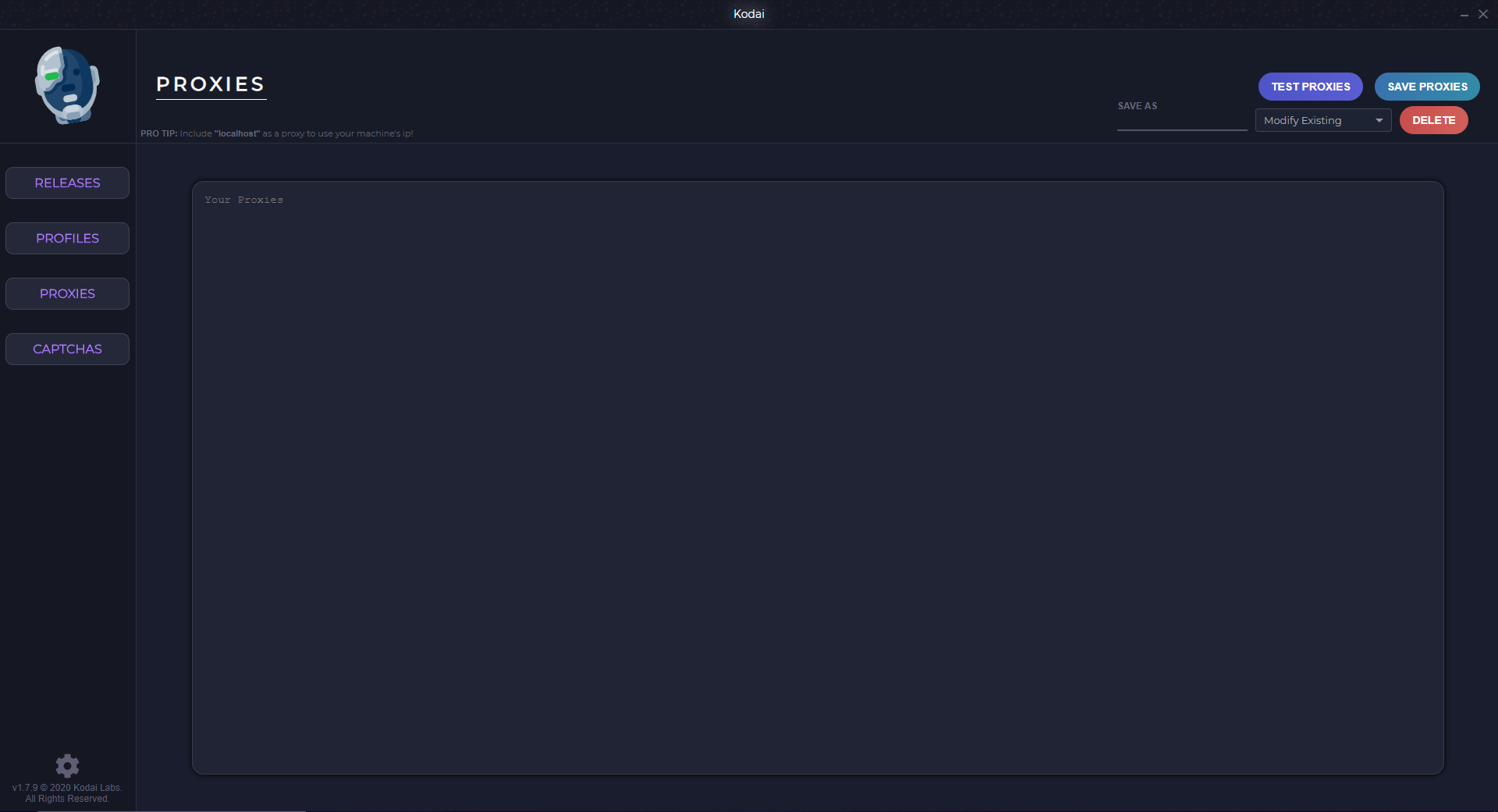Screen dimensions: 1498x812
Task: Close the Kodai application window
Action: [1483, 14]
